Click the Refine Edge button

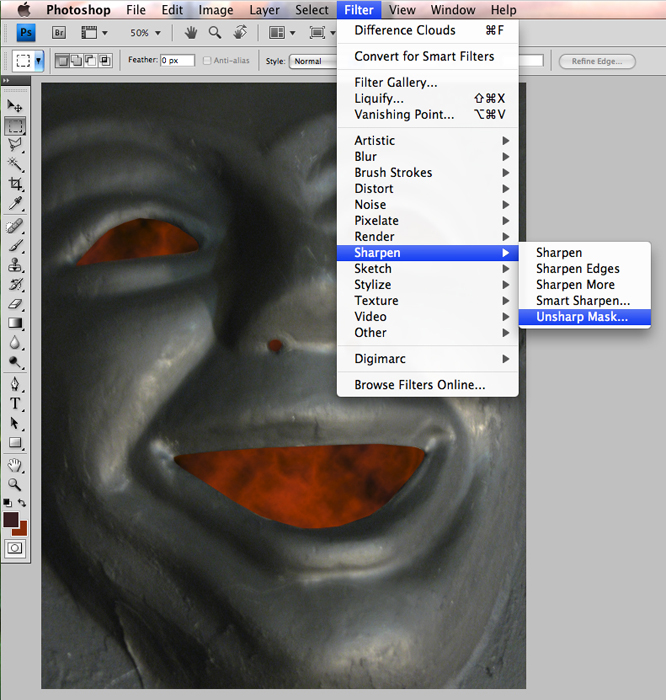point(597,62)
